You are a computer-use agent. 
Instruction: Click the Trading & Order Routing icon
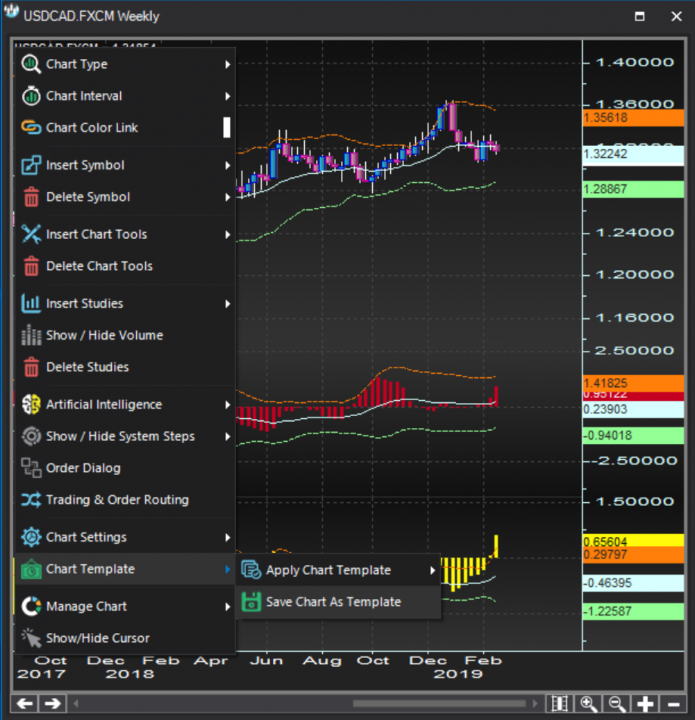pos(31,500)
